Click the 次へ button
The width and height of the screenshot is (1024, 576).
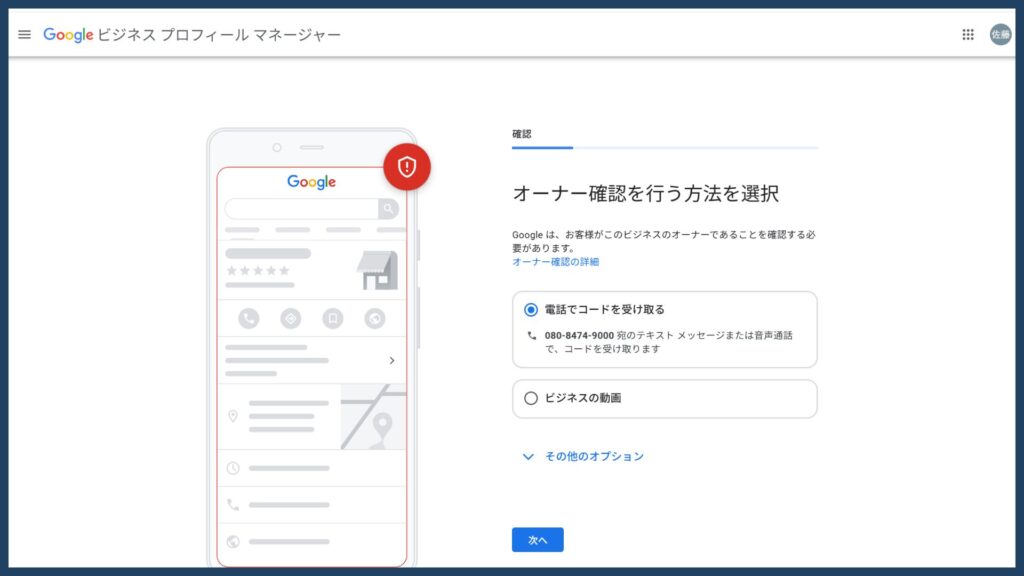pyautogui.click(x=537, y=539)
